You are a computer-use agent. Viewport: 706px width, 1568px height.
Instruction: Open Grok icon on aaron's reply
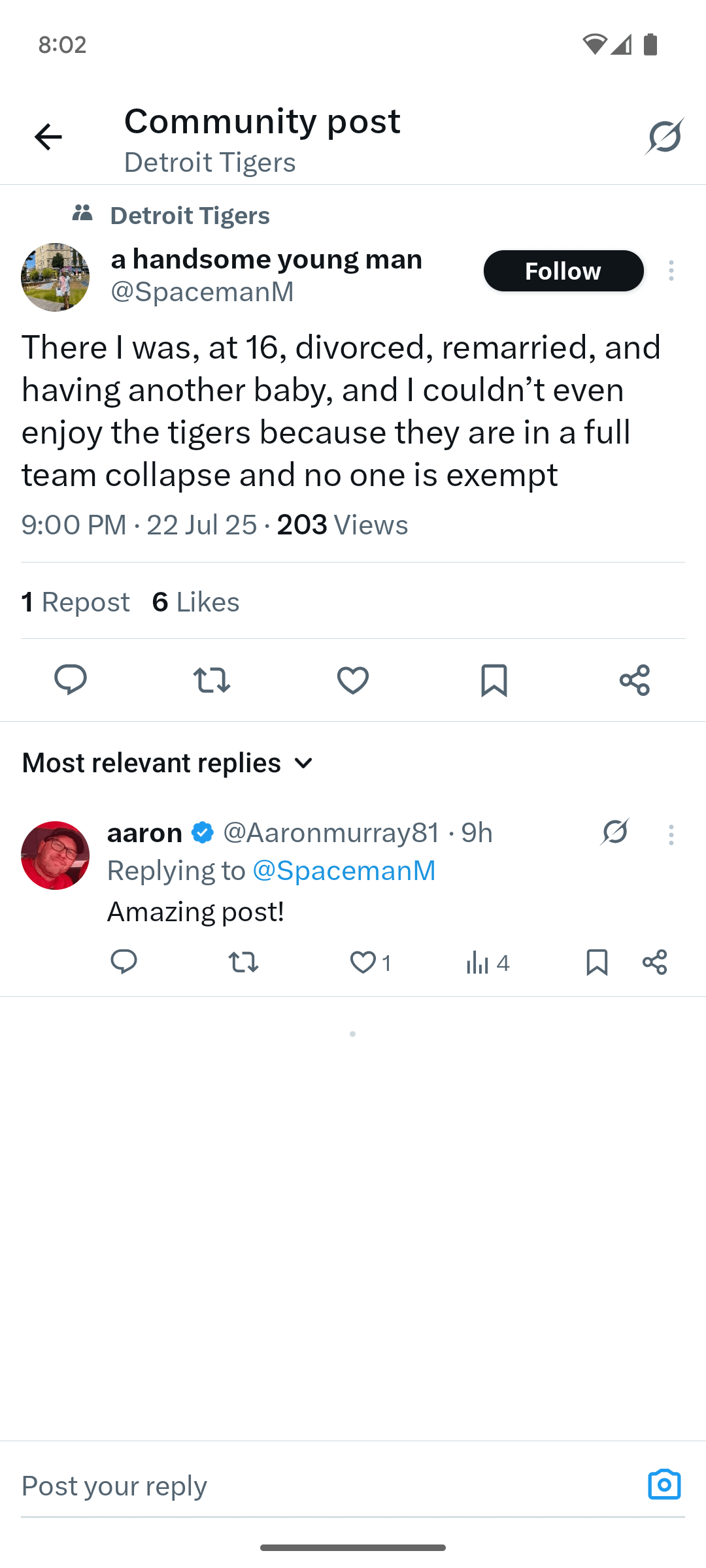615,832
